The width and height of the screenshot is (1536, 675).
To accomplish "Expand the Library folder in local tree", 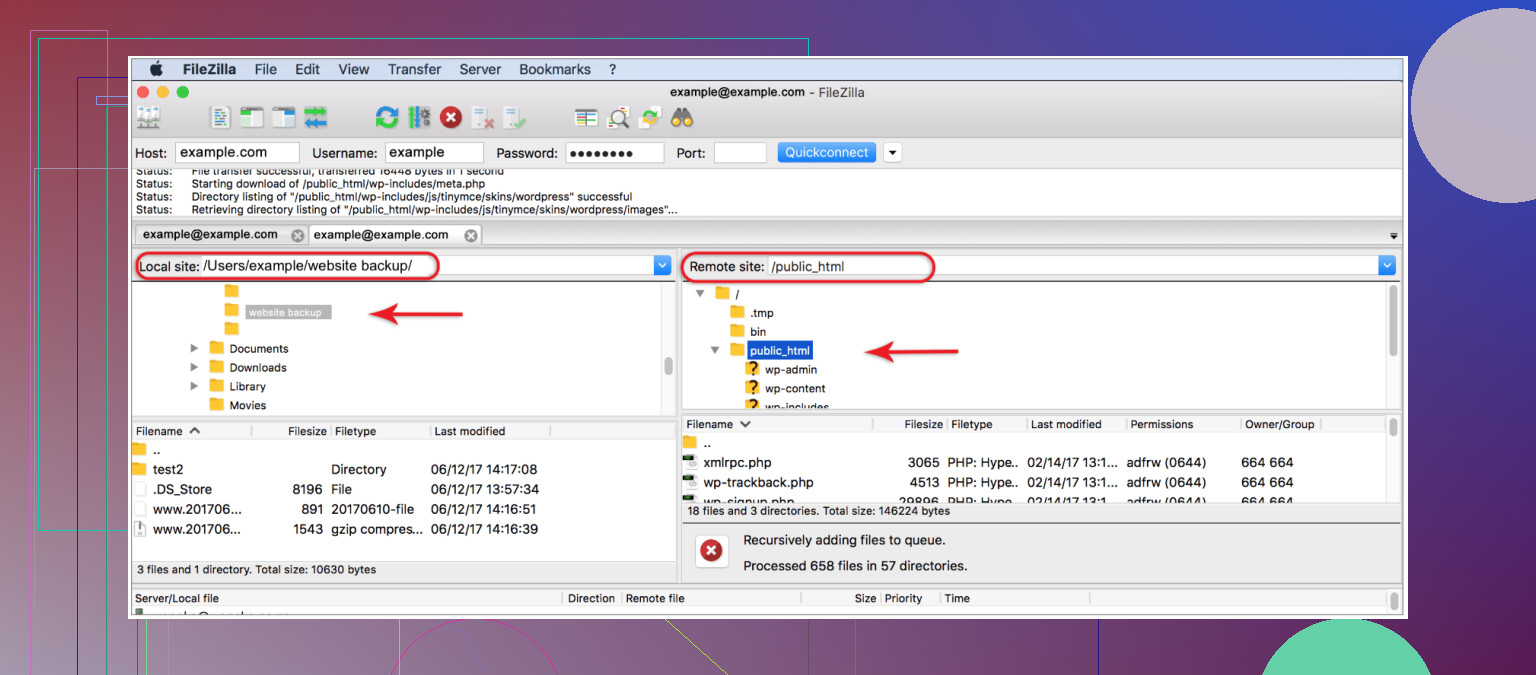I will click(x=194, y=386).
